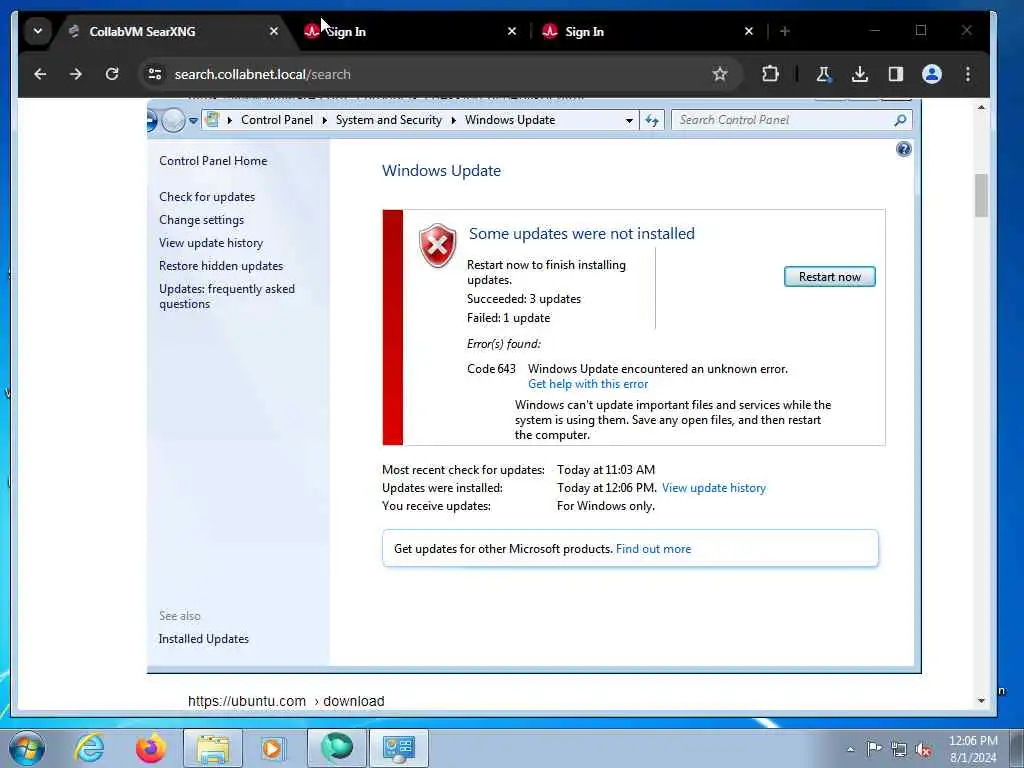Close the CollabVM SearXNG tab
The height and width of the screenshot is (768, 1024).
274,31
